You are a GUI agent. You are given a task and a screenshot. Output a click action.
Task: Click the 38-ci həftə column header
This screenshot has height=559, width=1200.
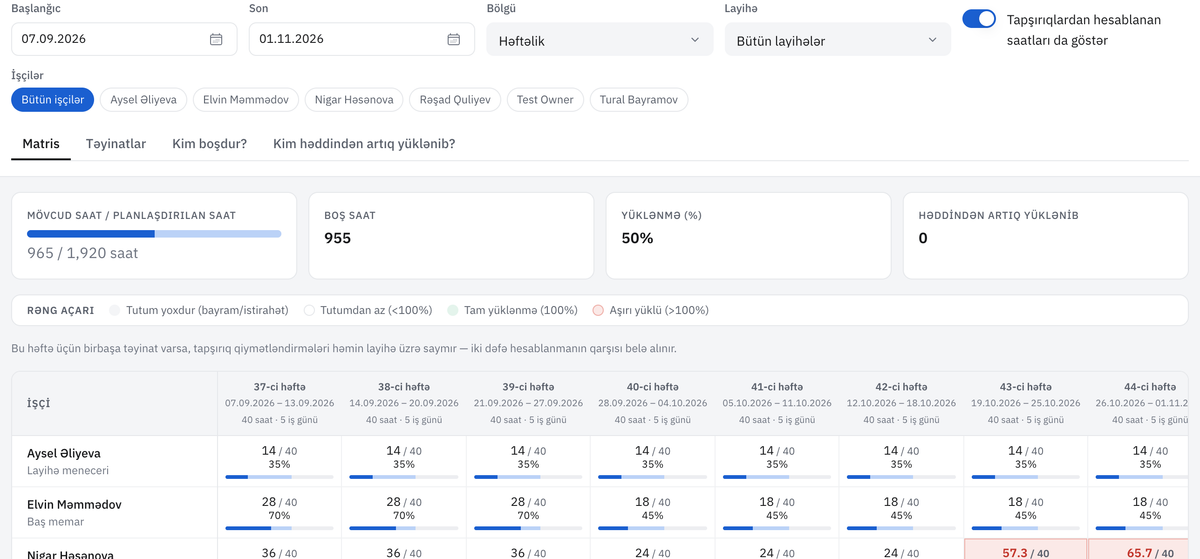(404, 403)
